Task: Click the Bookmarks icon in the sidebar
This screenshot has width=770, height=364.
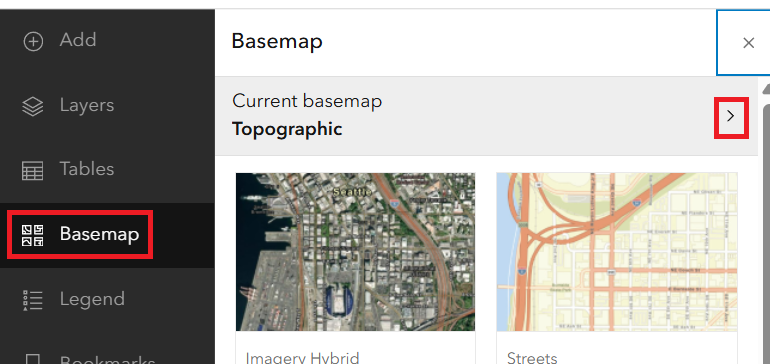Action: [33, 360]
